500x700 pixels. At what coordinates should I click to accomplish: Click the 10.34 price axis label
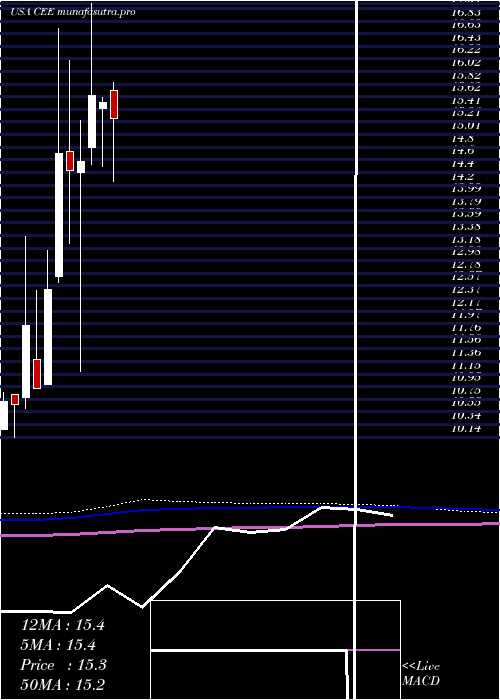coord(466,416)
